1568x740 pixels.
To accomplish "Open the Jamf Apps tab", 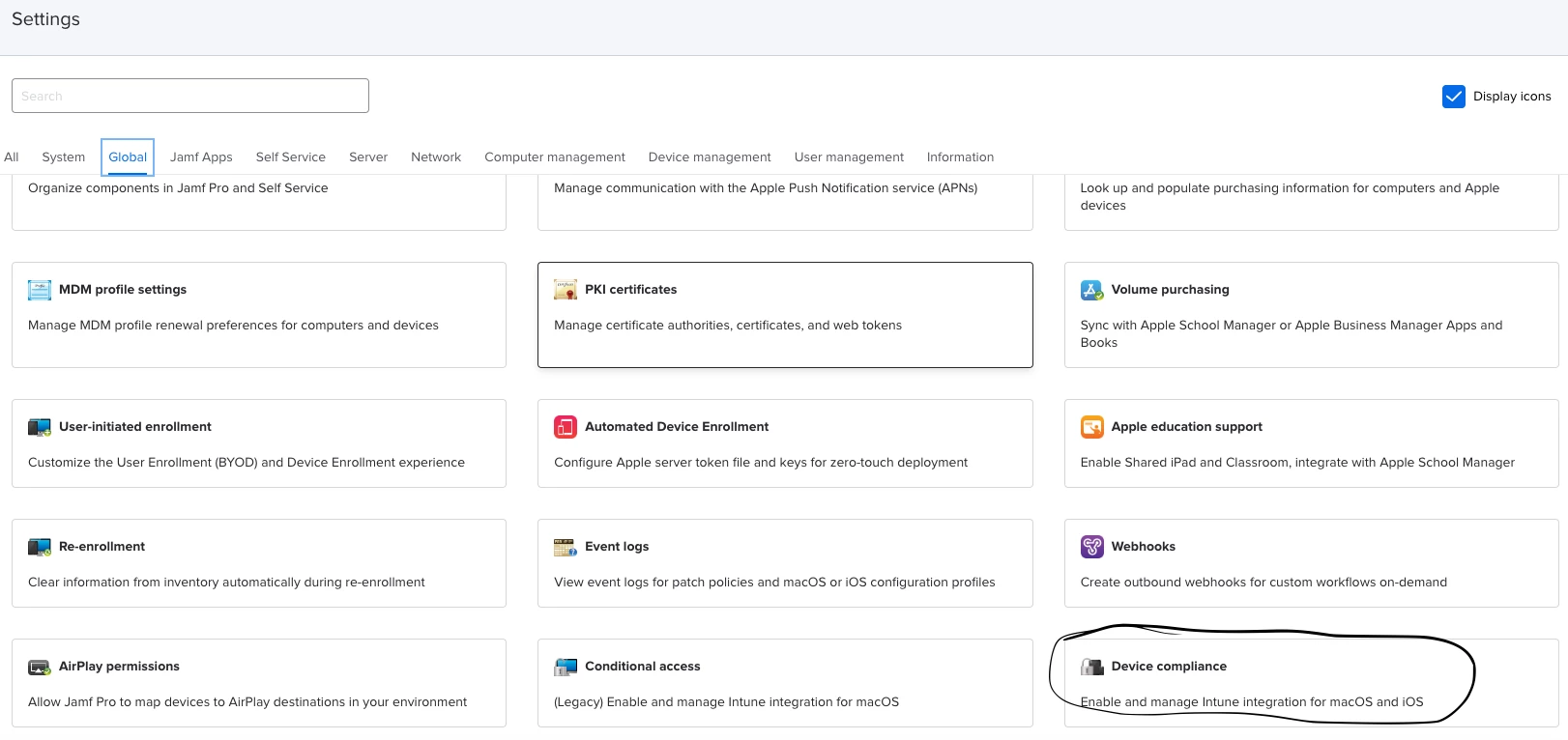I will [x=201, y=157].
